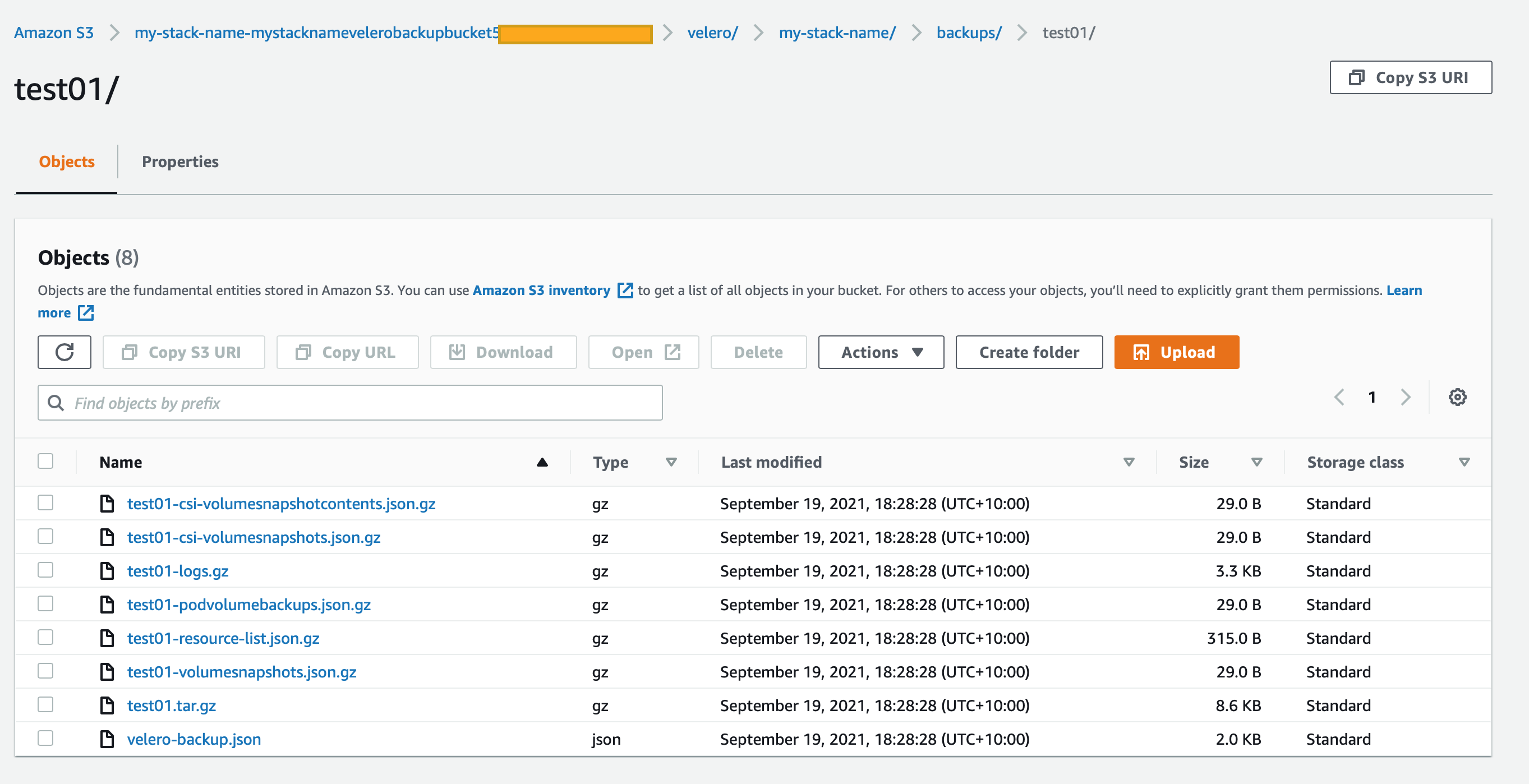Open test01-csi-volumesnapshotcontents.json.gz object

click(x=282, y=503)
